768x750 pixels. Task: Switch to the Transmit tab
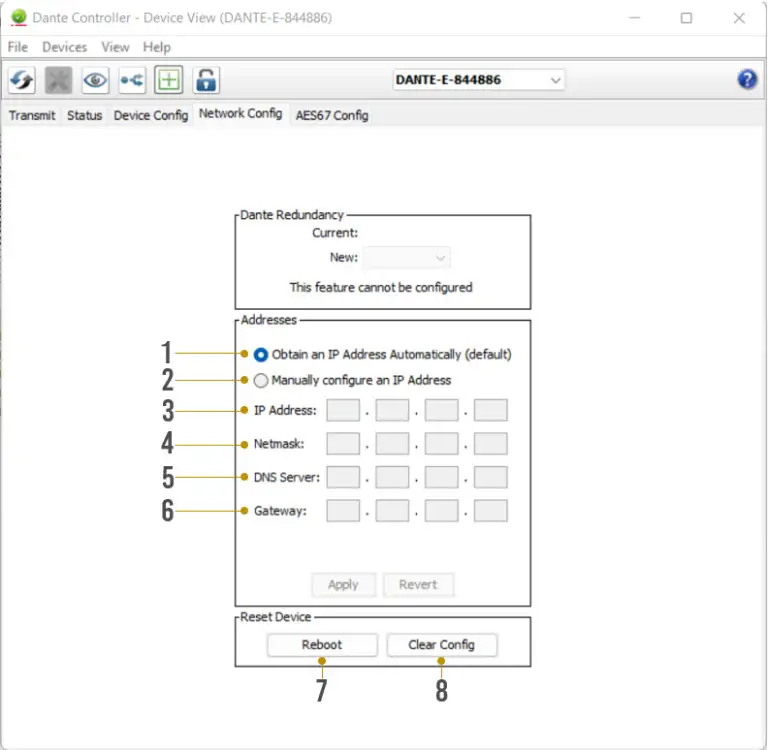32,116
